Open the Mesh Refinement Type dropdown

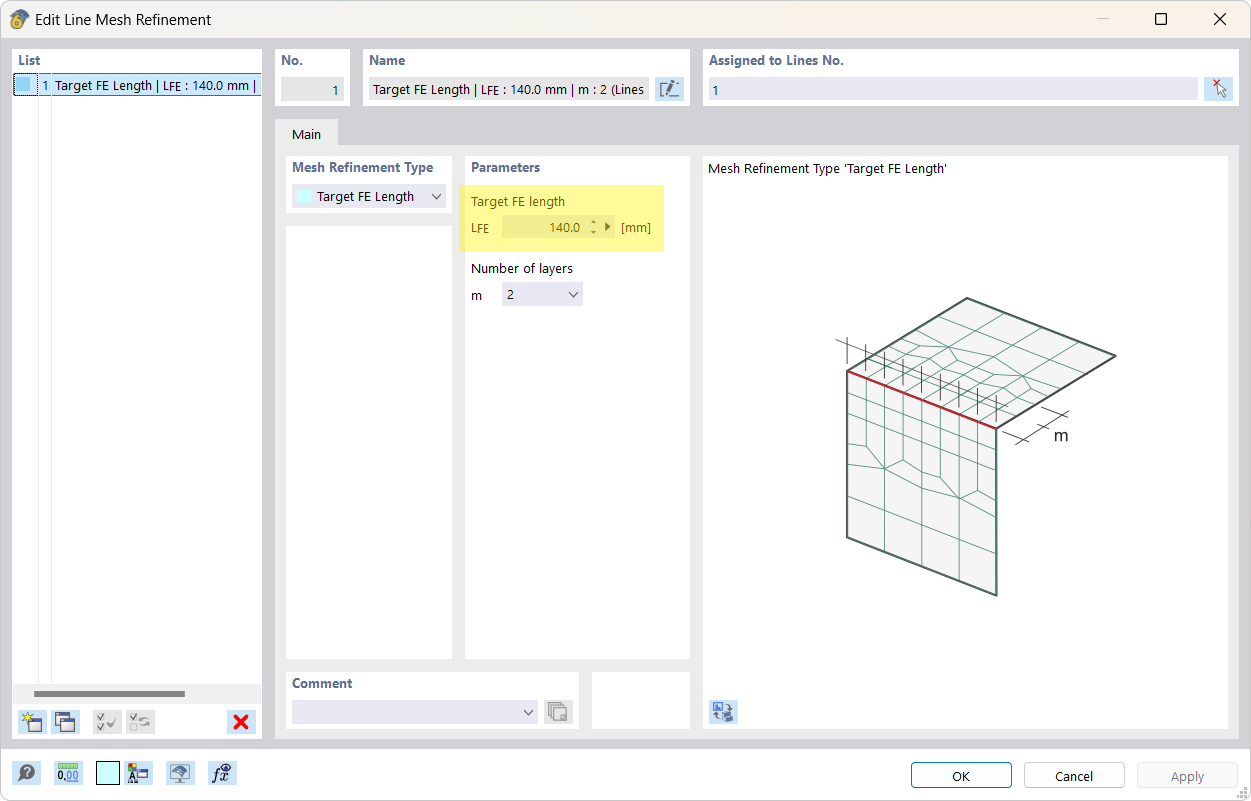436,196
